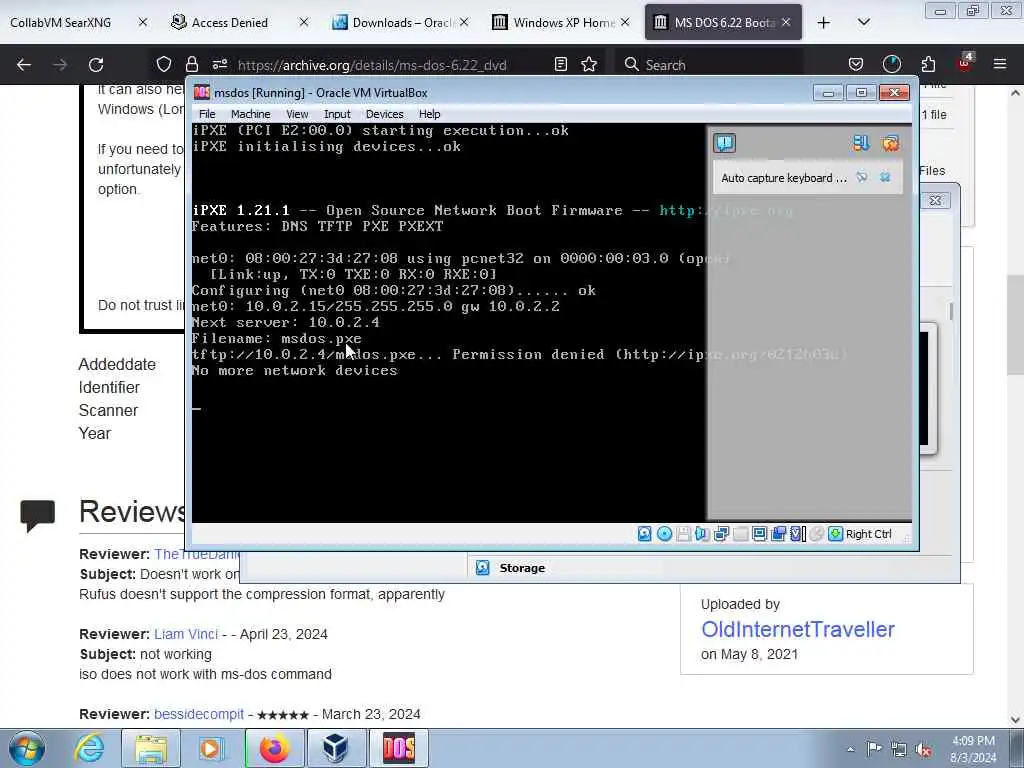The height and width of the screenshot is (768, 1024).
Task: Click the Action Center flag tray icon
Action: coord(874,749)
